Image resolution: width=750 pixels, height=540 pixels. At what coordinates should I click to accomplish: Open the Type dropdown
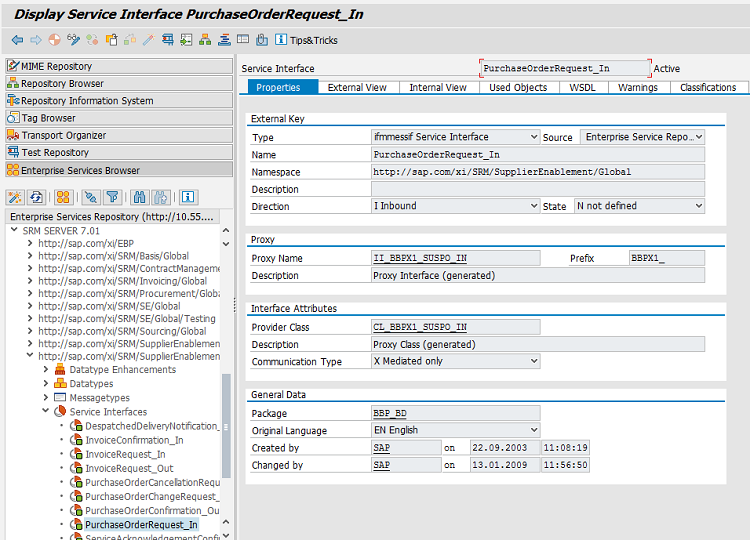pos(534,137)
